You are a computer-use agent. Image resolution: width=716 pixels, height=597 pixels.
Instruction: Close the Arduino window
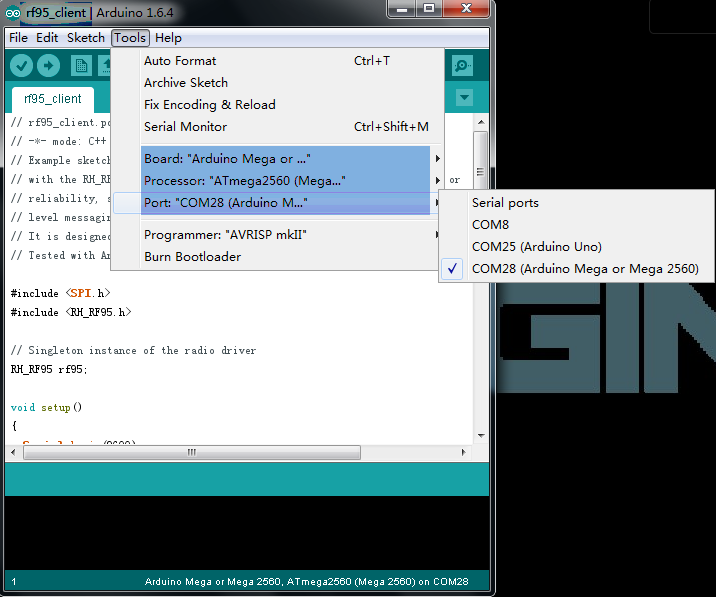pos(466,9)
